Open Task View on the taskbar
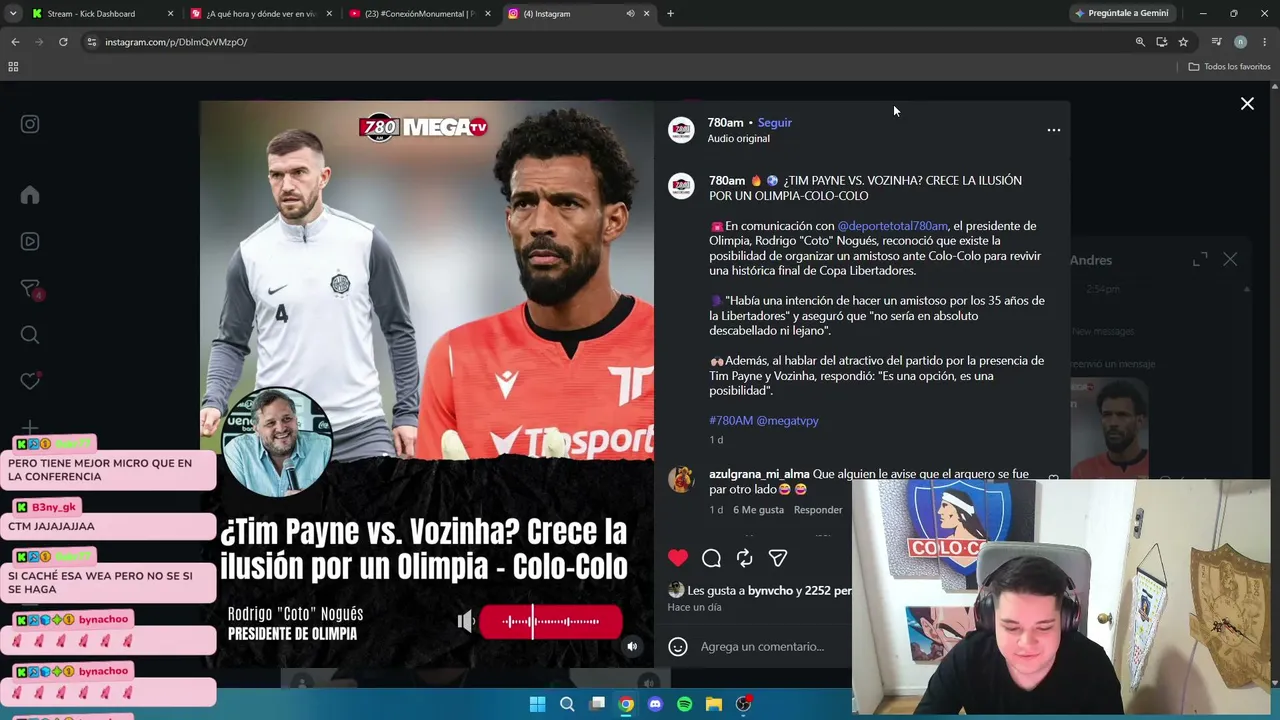 click(x=597, y=704)
